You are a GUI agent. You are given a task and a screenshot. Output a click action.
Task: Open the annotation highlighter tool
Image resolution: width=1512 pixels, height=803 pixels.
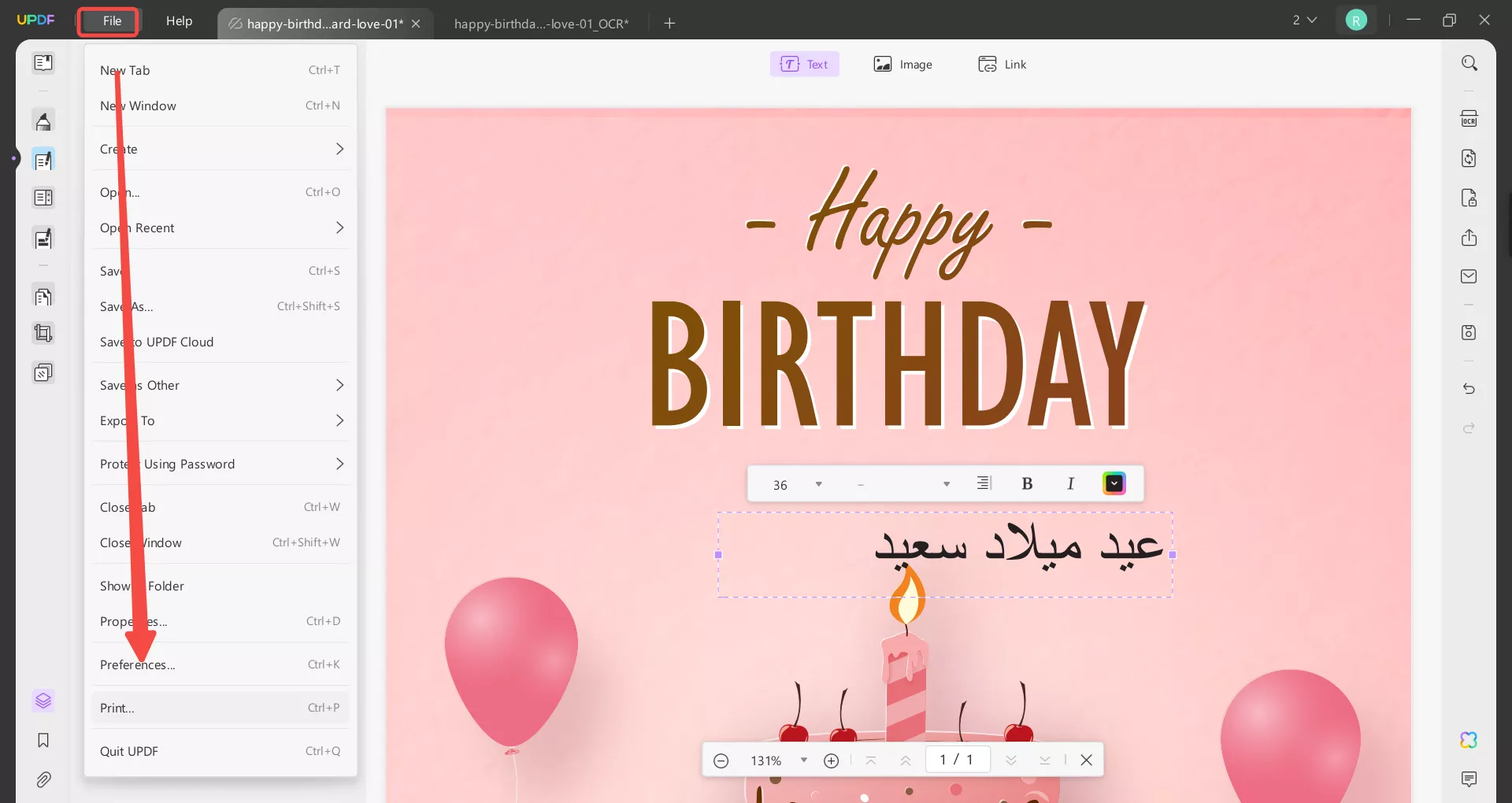[x=43, y=120]
